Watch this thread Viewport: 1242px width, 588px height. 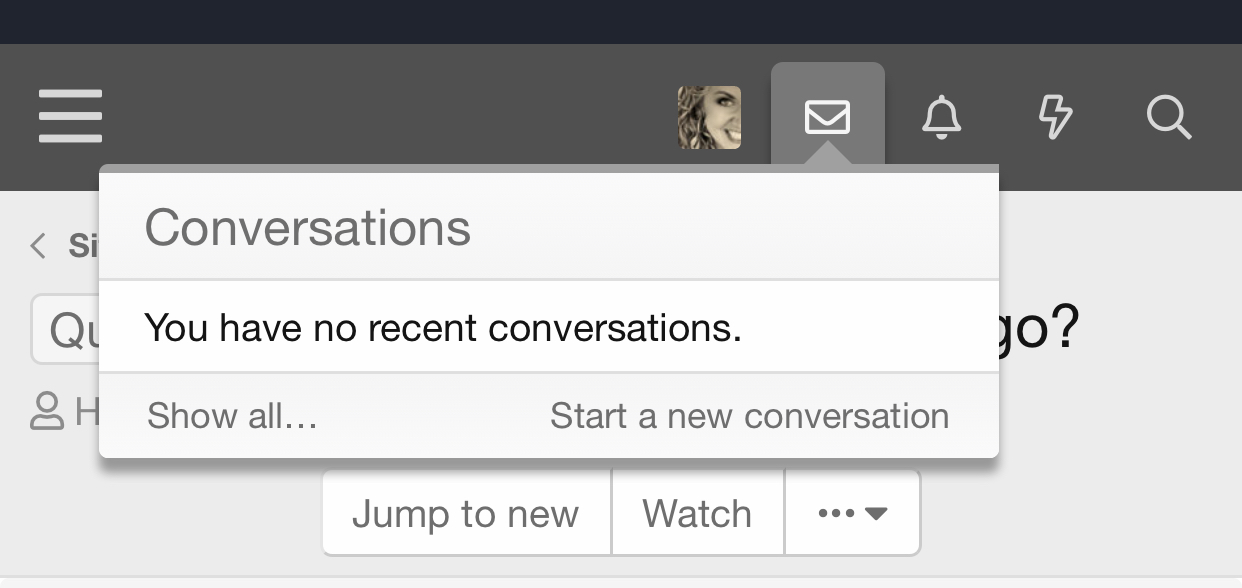[x=697, y=513]
